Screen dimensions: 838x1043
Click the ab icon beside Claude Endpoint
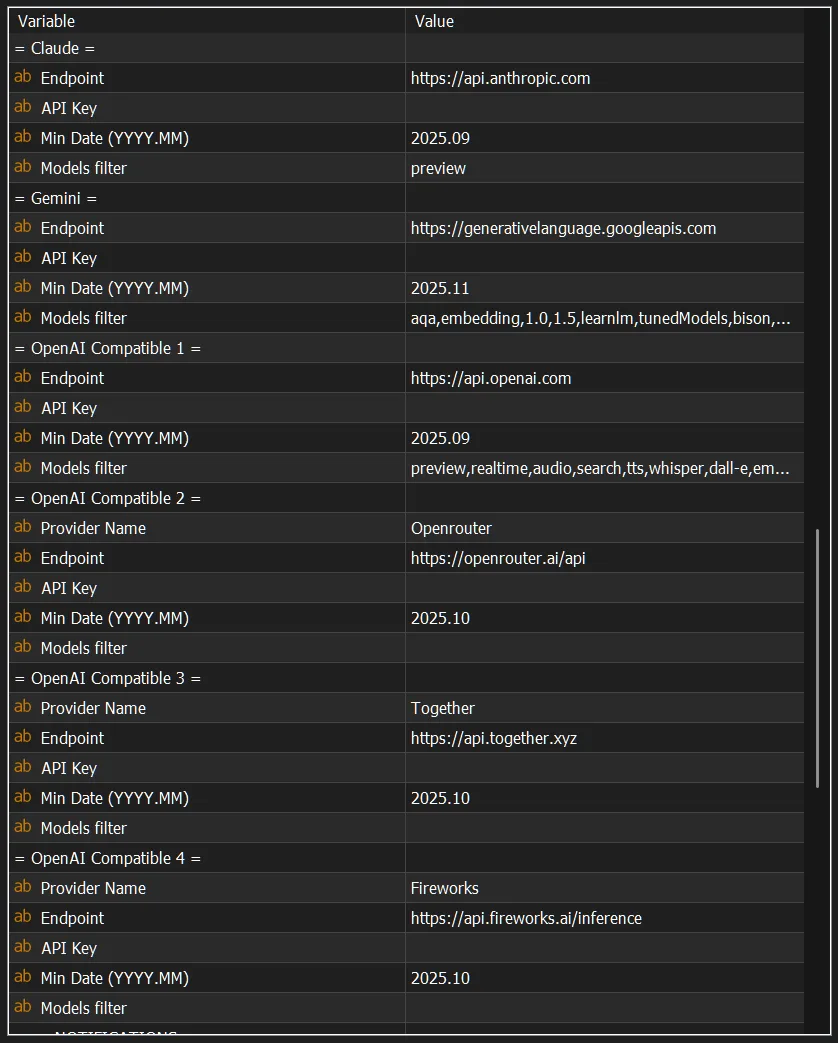[x=23, y=77]
